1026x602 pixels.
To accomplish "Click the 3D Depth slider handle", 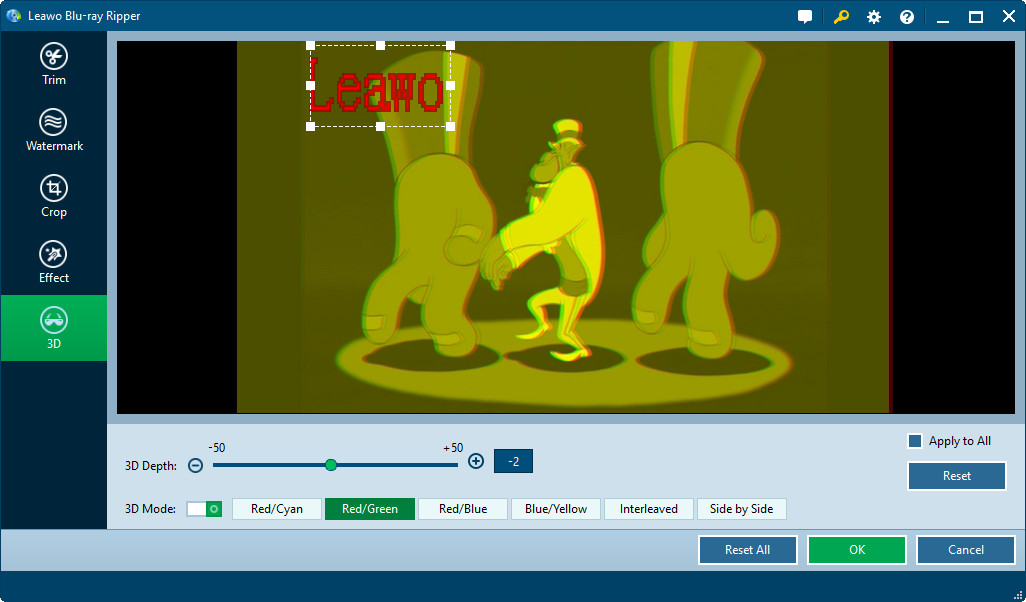I will [331, 464].
